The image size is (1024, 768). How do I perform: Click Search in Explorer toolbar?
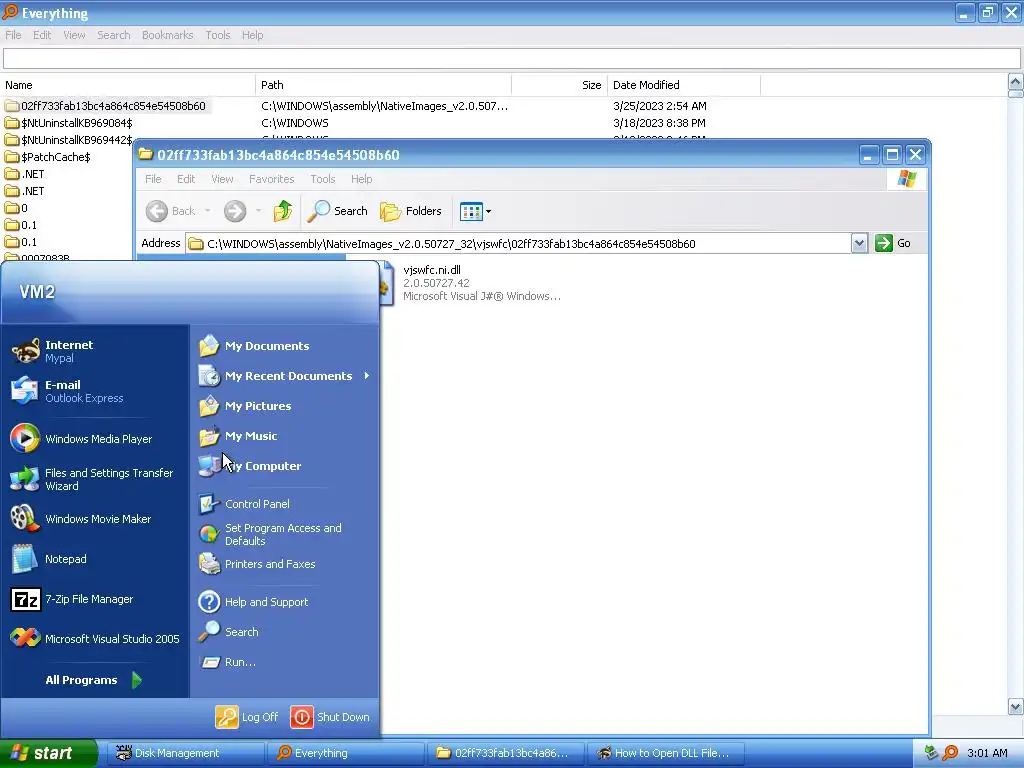pyautogui.click(x=338, y=211)
